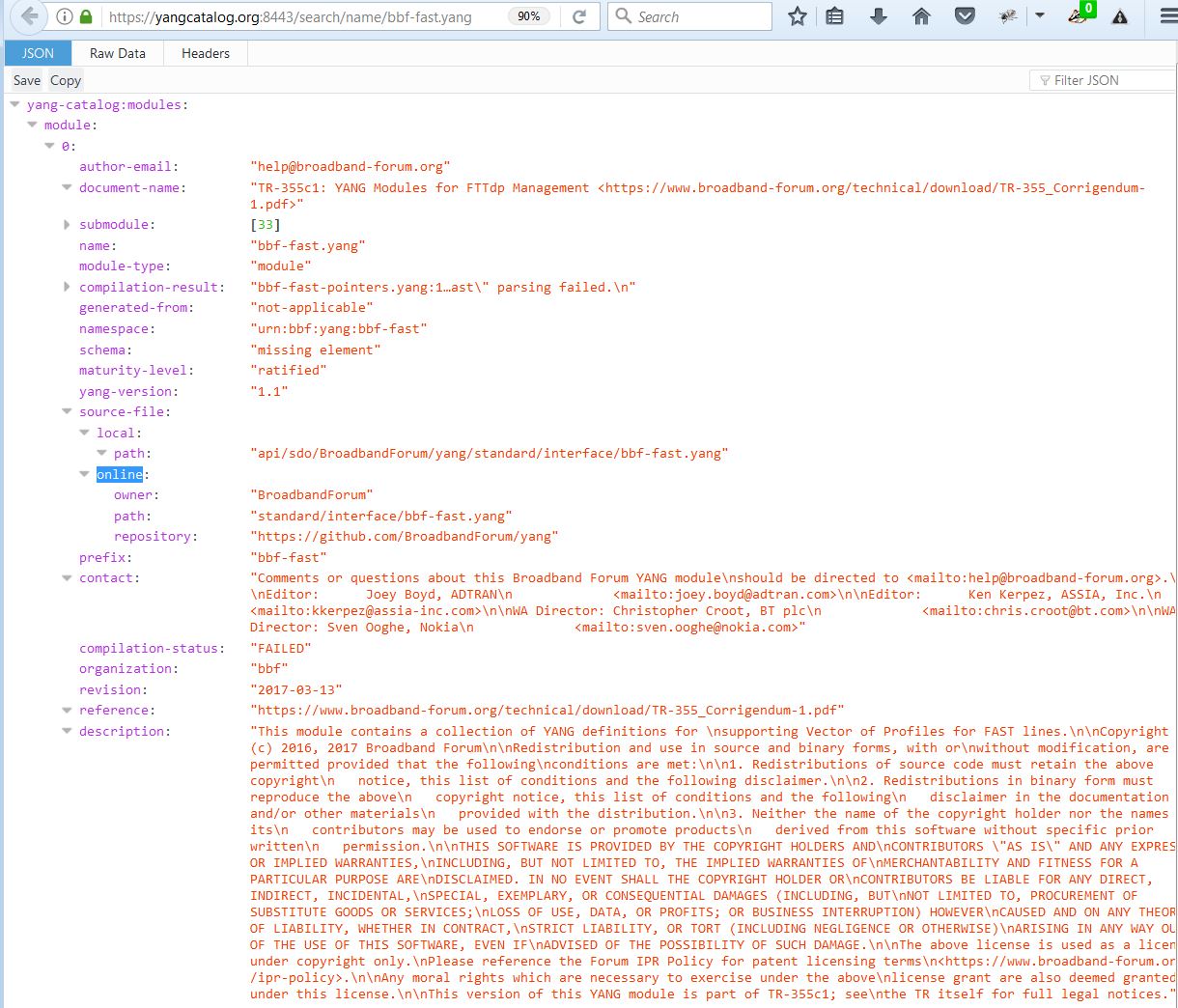Screen dimensions: 1178x1008
Task: Collapse the yang-catalog:modules node
Action: [x=14, y=104]
